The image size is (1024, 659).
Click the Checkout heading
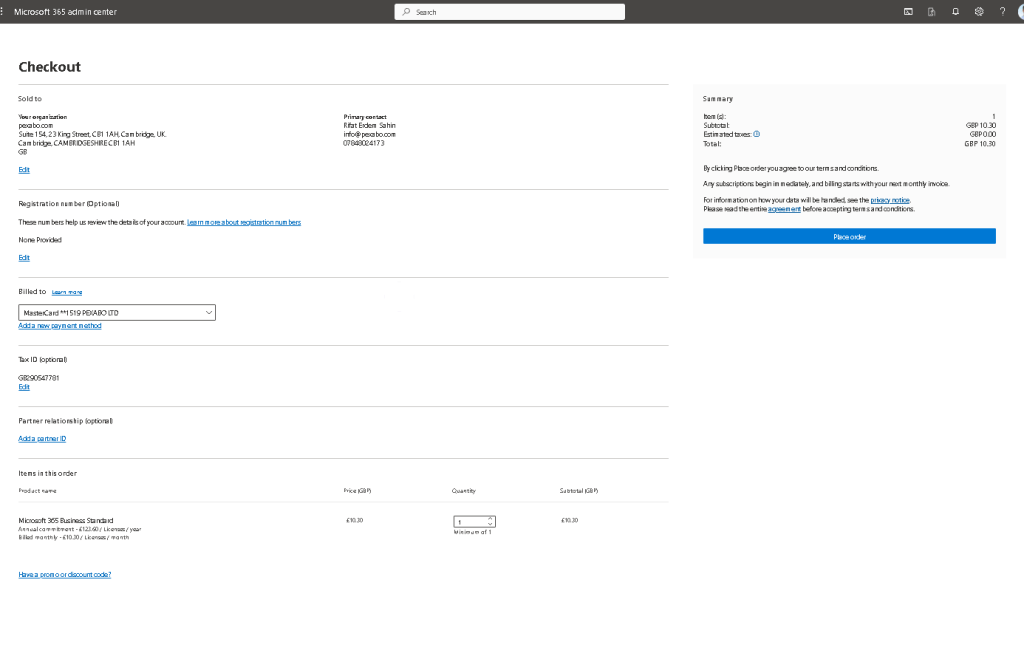coord(50,67)
